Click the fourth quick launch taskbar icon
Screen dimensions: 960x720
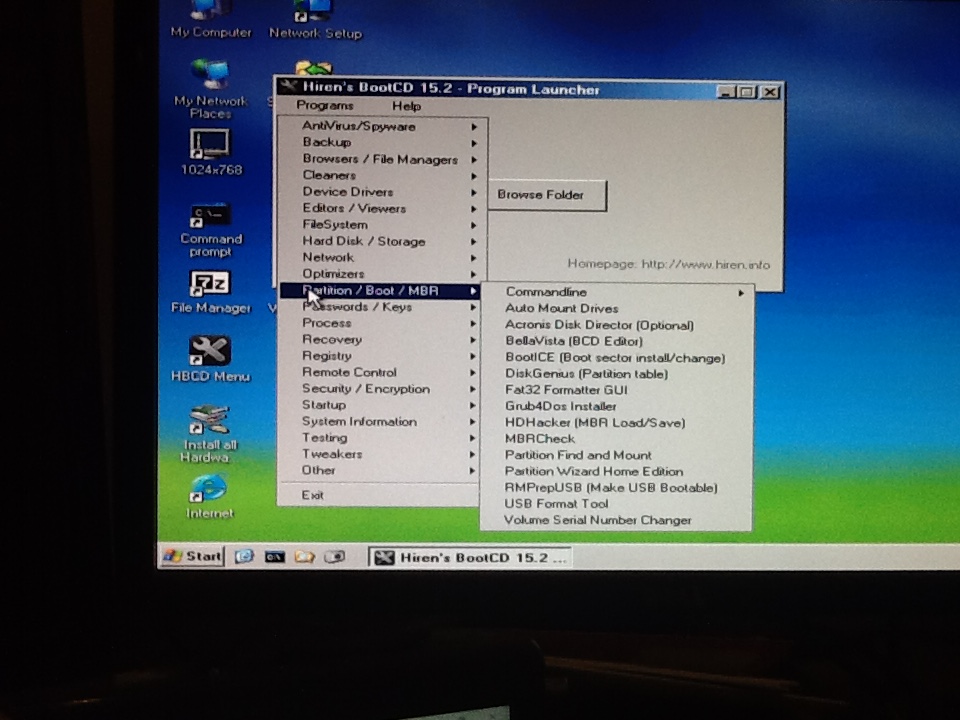pyautogui.click(x=334, y=557)
